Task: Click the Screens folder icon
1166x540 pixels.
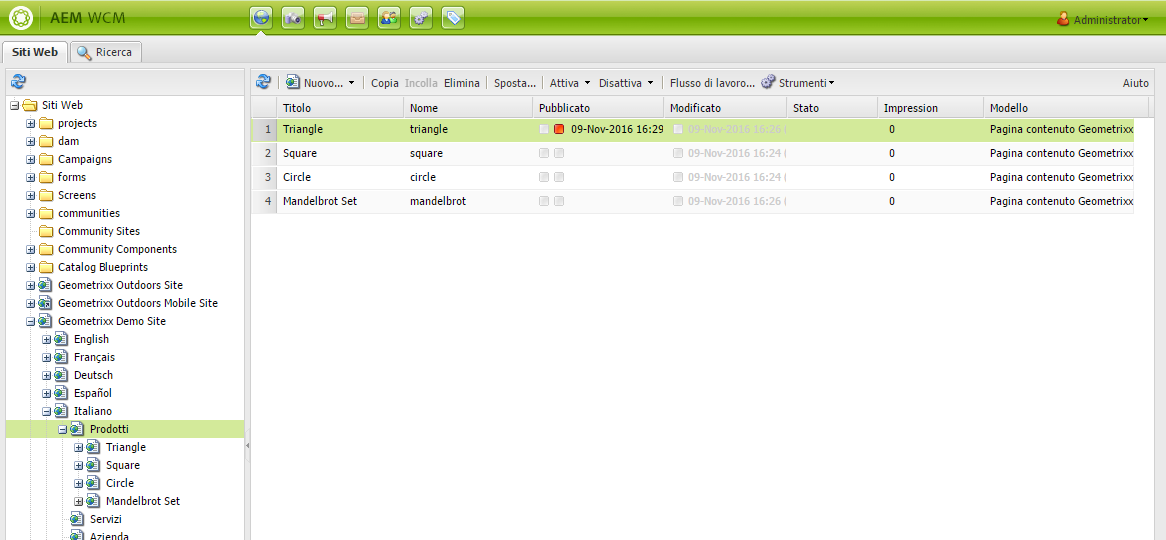Action: coord(46,196)
